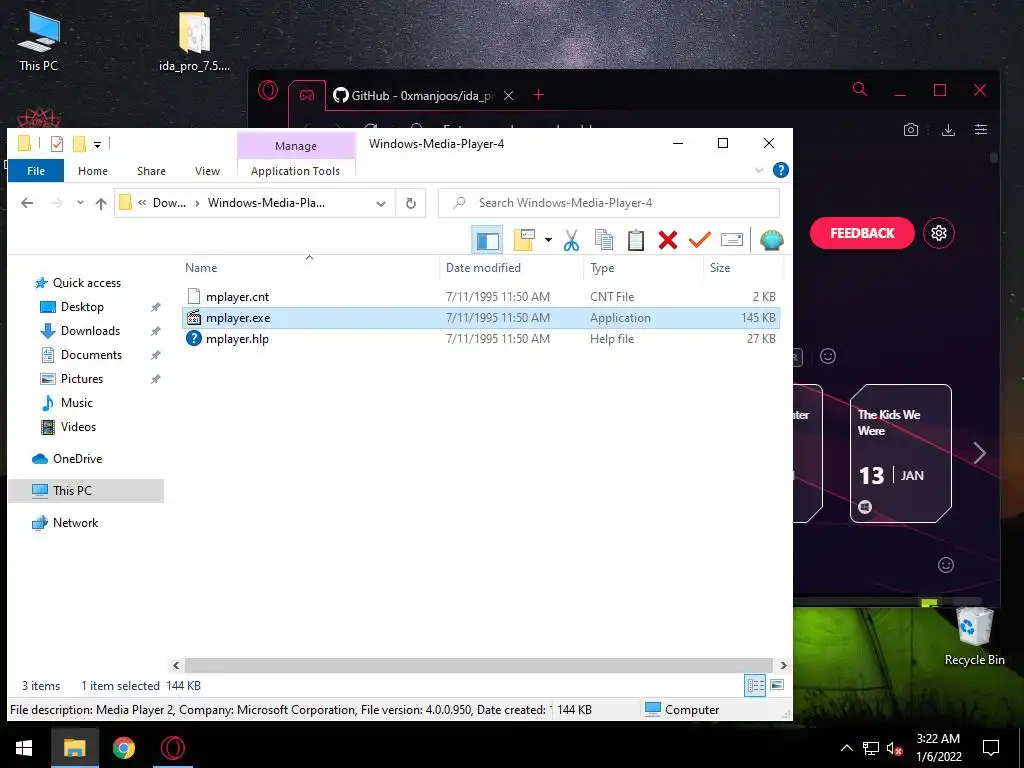Click Opera's search tabs magnifier icon

coord(860,89)
